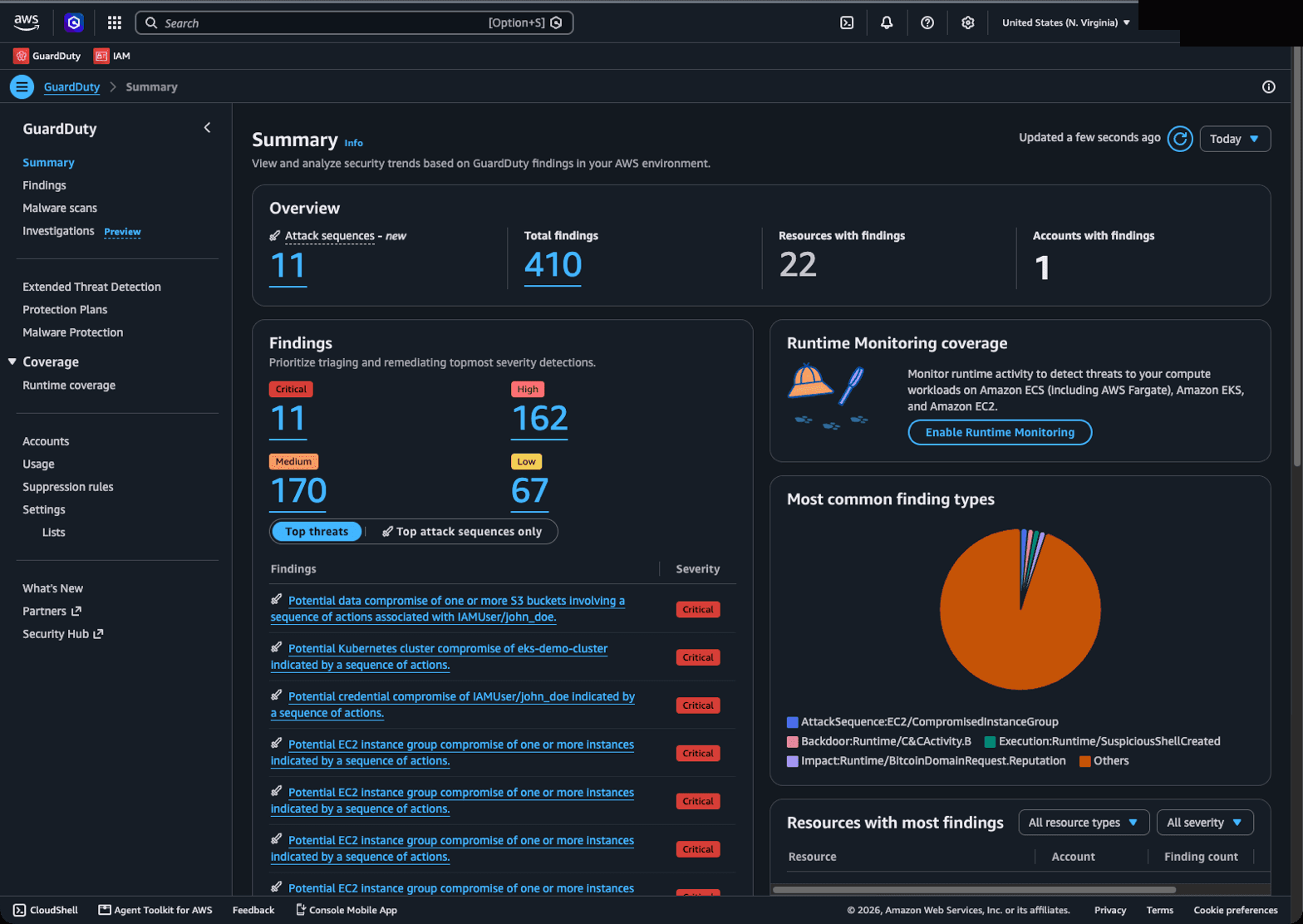
Task: Open Malware scans in the sidebar
Action: click(60, 208)
